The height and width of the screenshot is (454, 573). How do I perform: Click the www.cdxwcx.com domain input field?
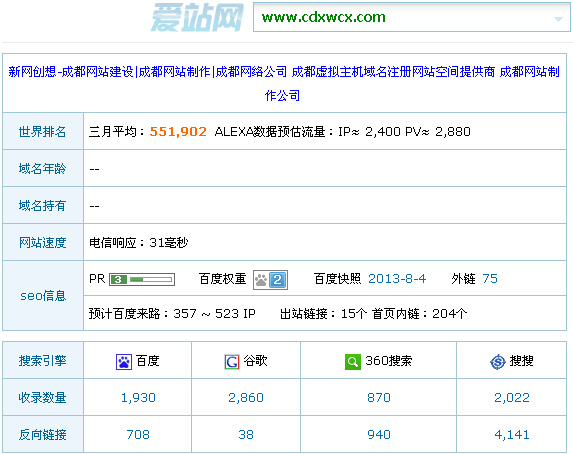click(x=411, y=17)
